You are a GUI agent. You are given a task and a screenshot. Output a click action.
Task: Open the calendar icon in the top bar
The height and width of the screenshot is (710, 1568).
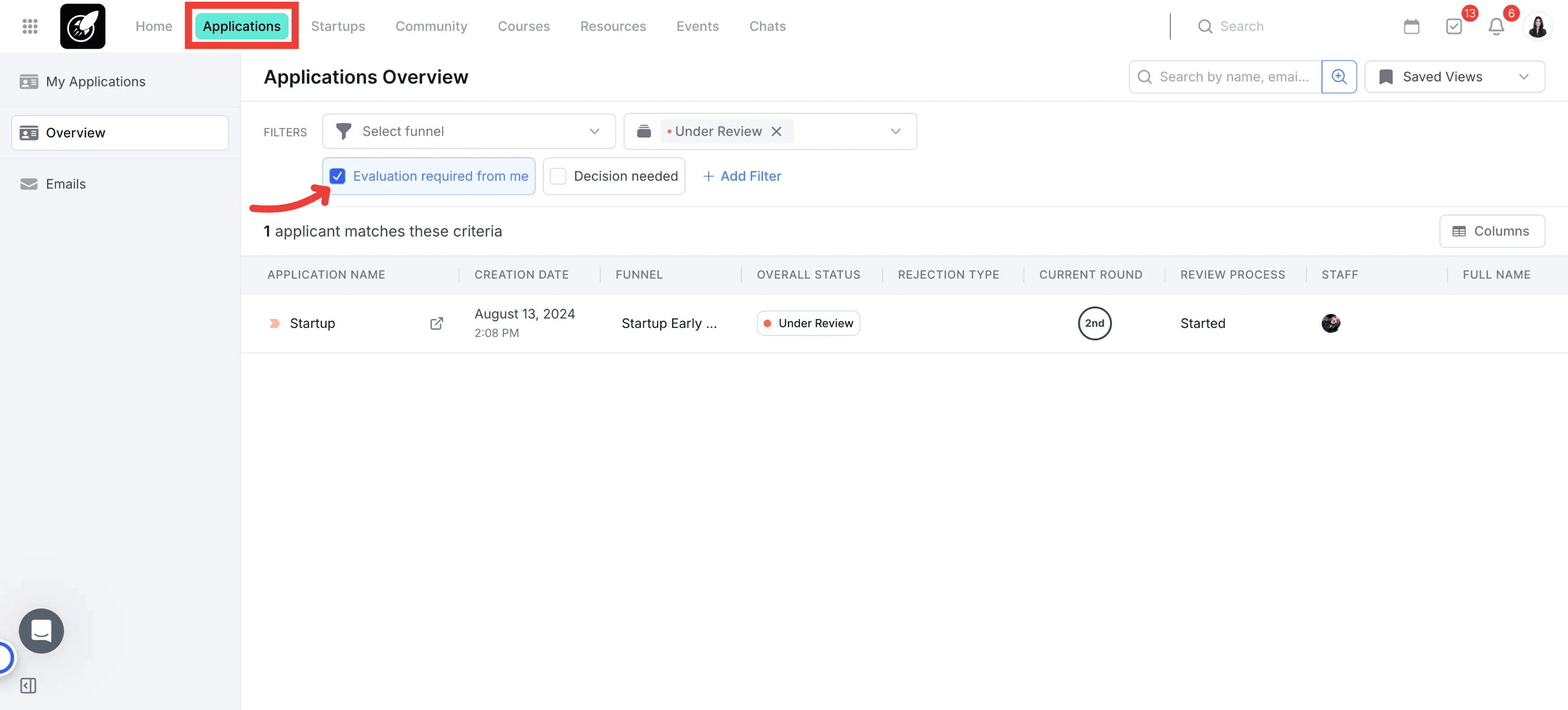1412,26
